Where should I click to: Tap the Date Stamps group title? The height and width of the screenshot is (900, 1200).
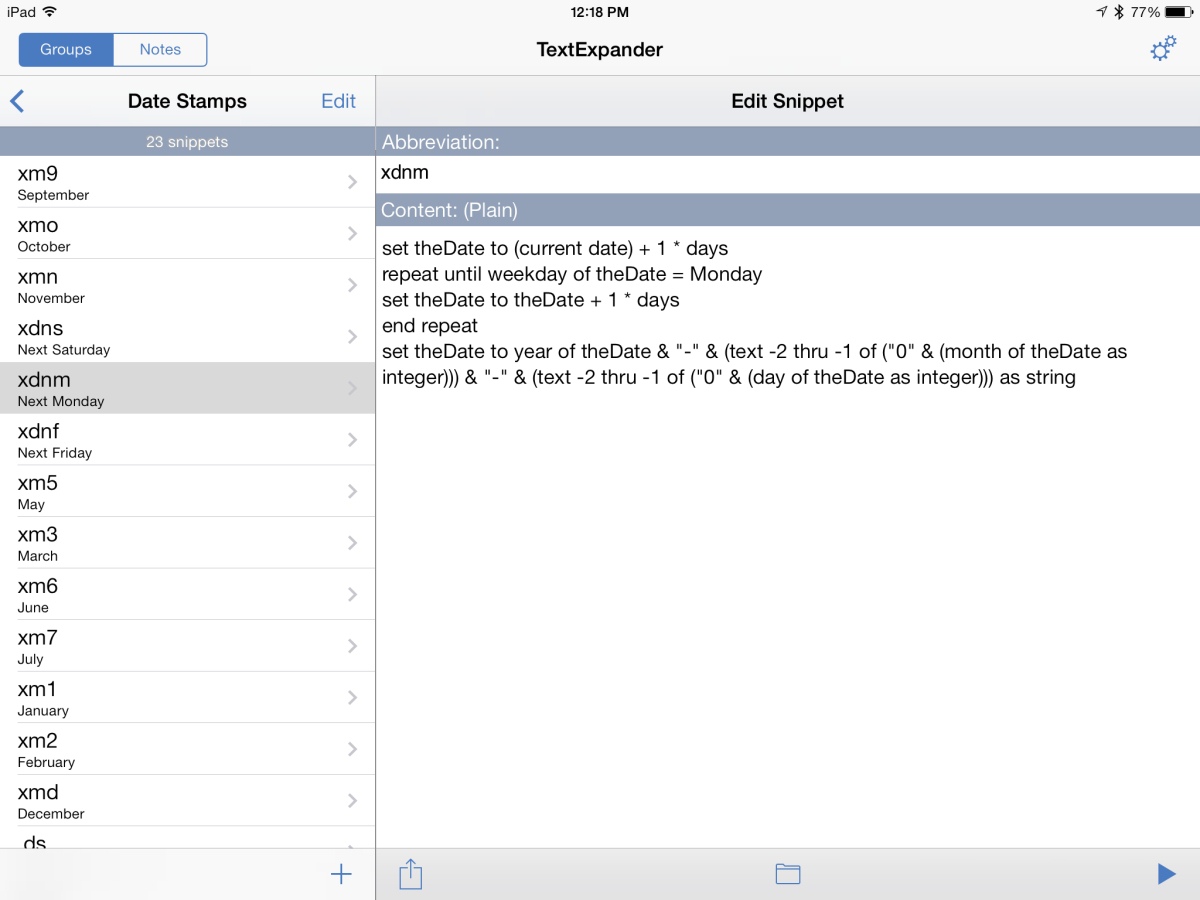[187, 101]
